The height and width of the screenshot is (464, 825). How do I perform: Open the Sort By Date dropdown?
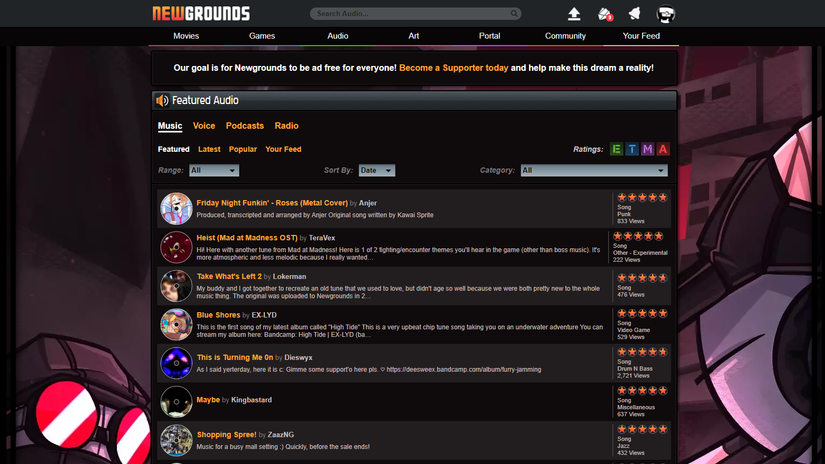[x=377, y=170]
